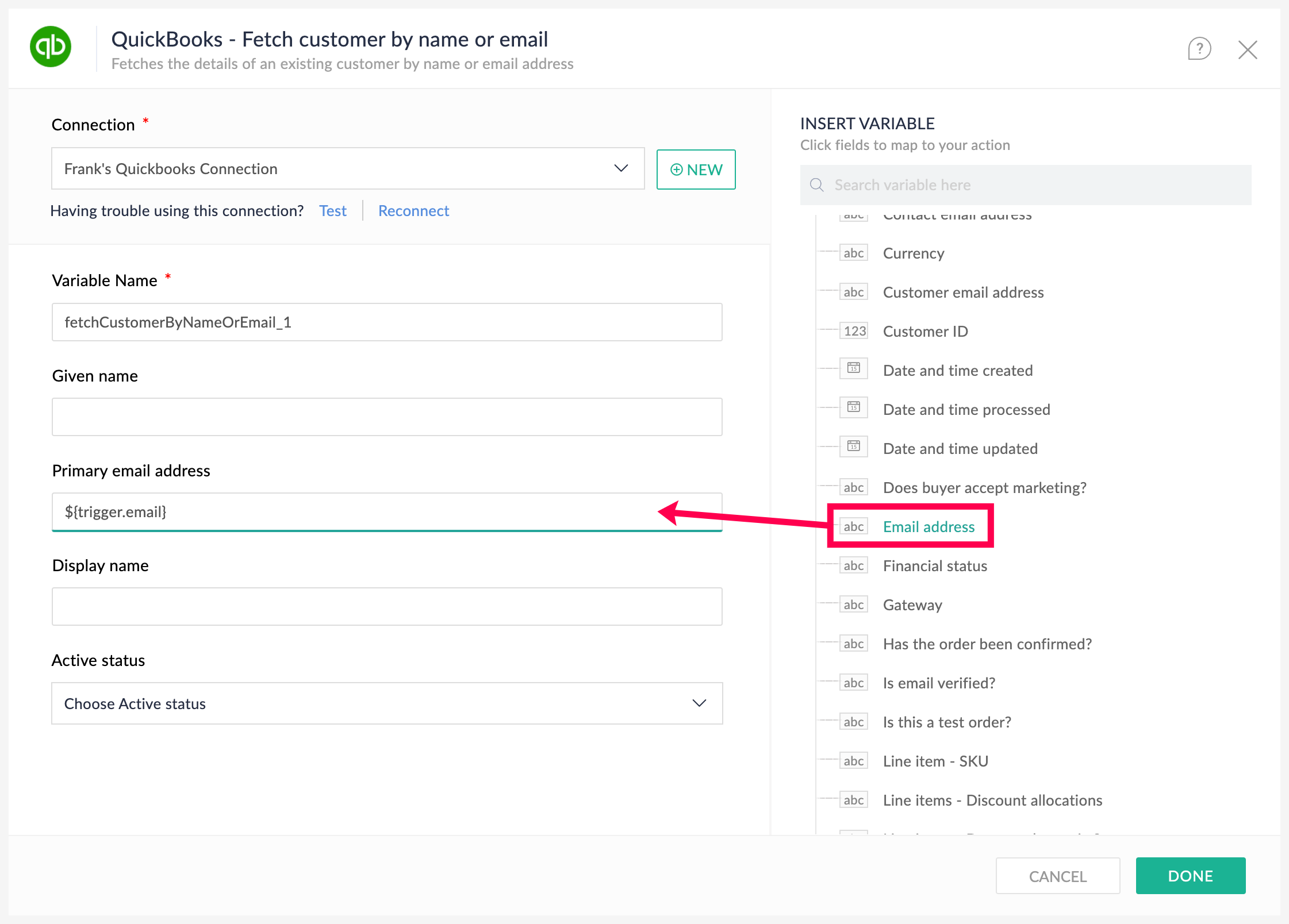The image size is (1289, 924).
Task: Click the QuickBooks logo icon
Action: point(51,47)
